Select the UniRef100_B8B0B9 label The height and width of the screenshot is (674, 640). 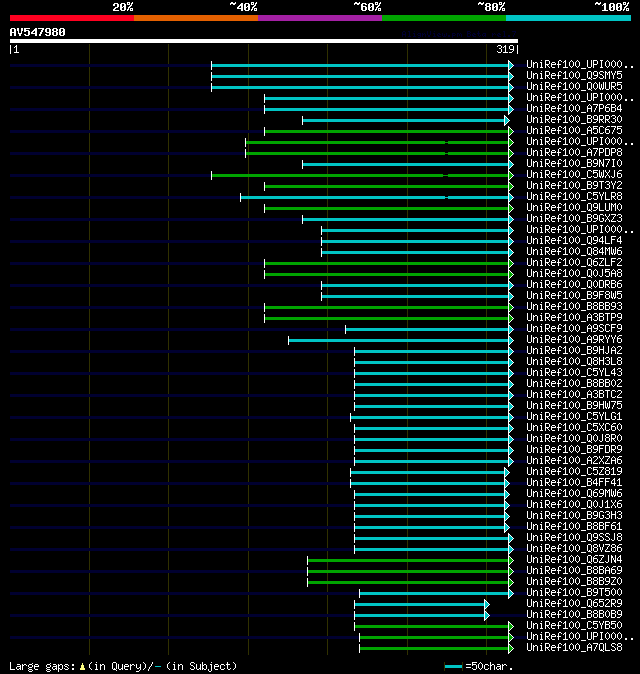point(574,615)
